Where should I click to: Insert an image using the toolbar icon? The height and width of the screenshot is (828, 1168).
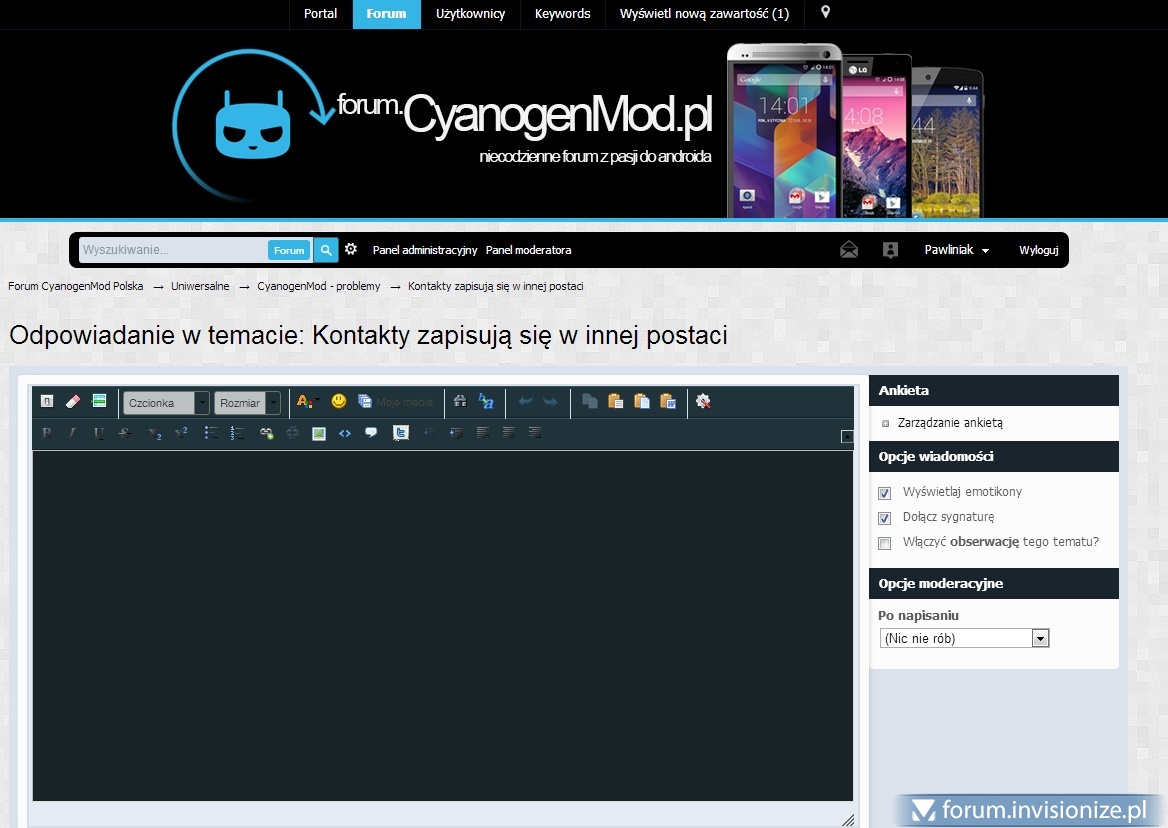319,433
